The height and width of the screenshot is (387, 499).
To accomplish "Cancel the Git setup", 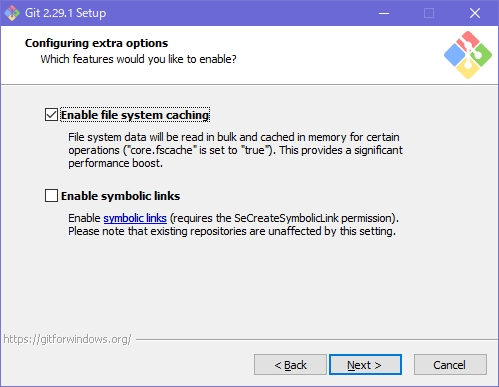I will 450,365.
